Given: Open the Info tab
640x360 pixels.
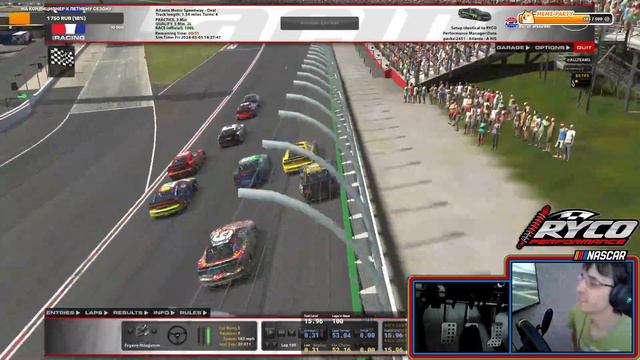Looking at the screenshot, I should click(164, 313).
